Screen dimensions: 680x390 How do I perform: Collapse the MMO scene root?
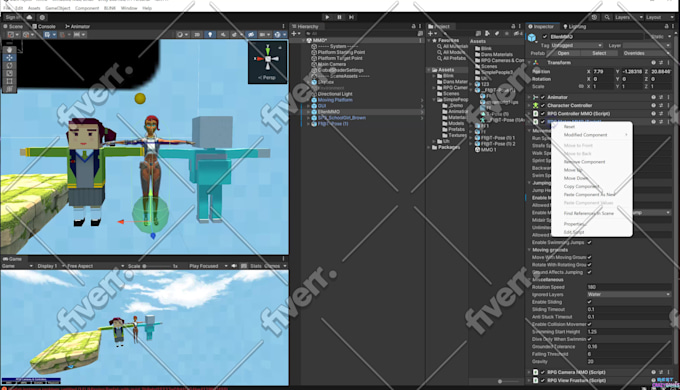pos(303,40)
